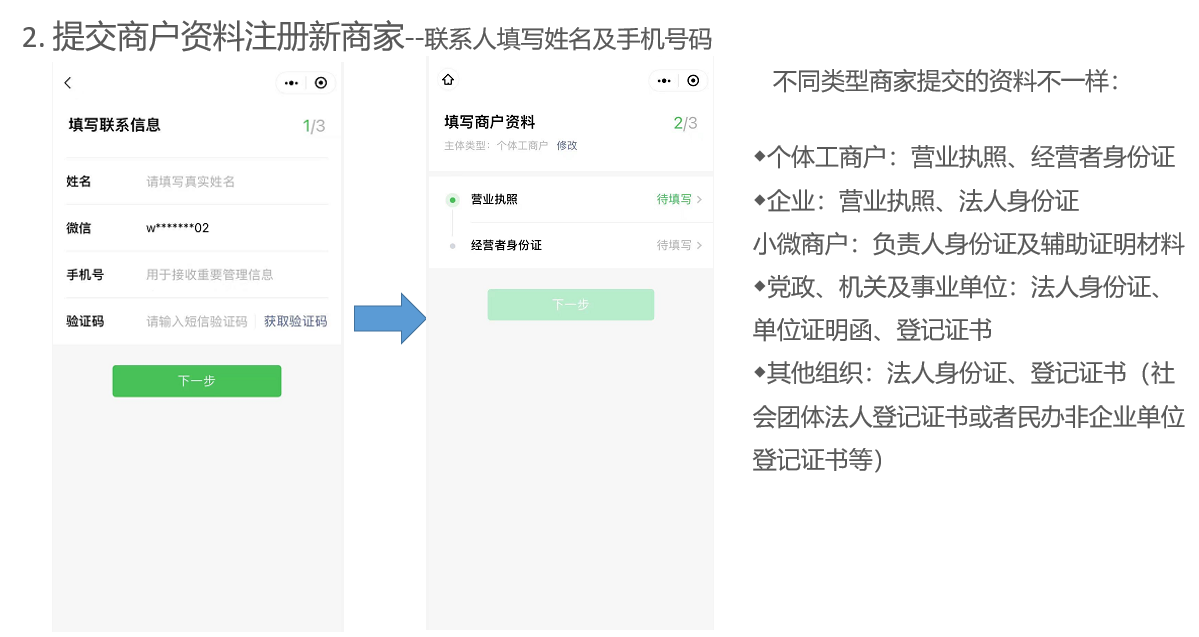Tap the home icon on merchant info screen
Screen dimensions: 1199x637
click(448, 80)
